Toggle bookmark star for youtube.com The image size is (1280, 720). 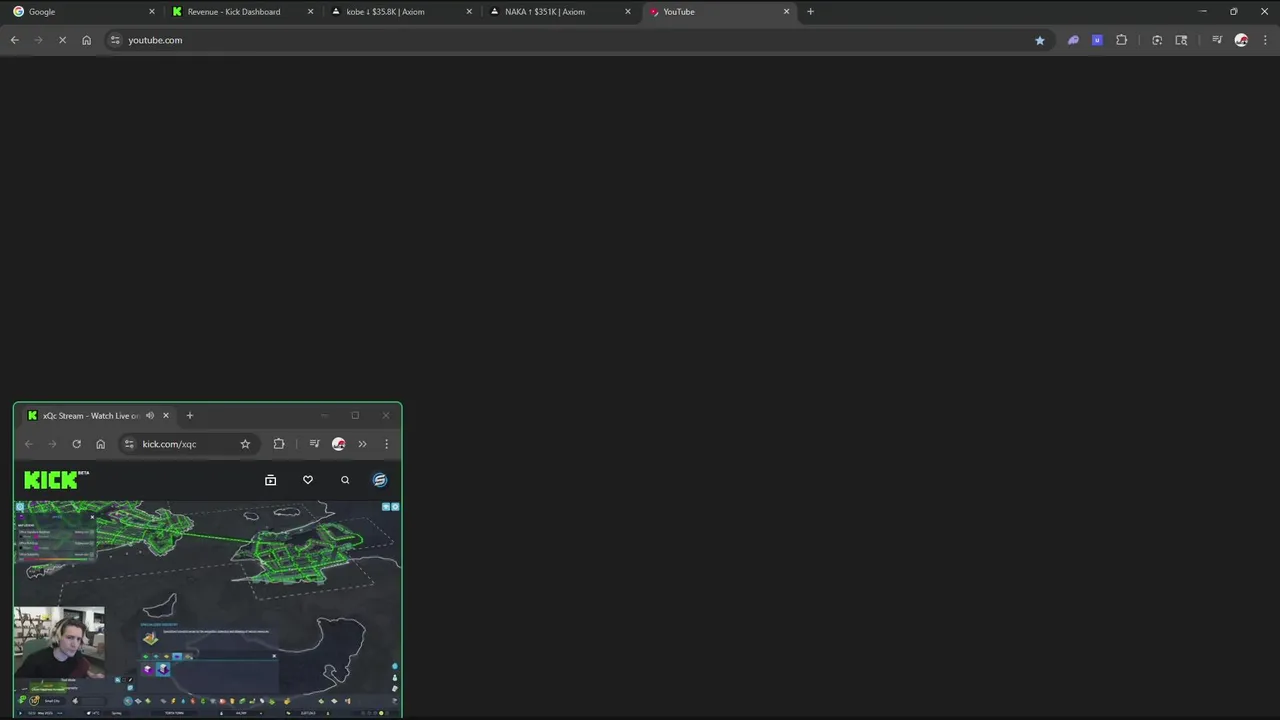(x=1040, y=40)
